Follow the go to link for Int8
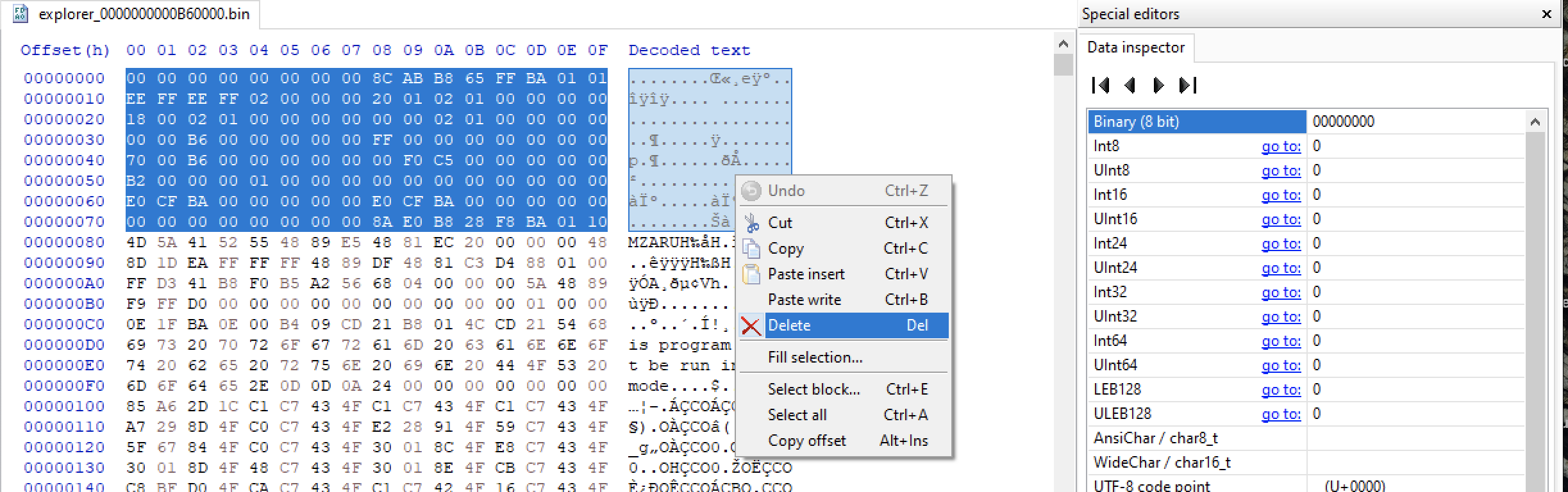 [x=1281, y=146]
